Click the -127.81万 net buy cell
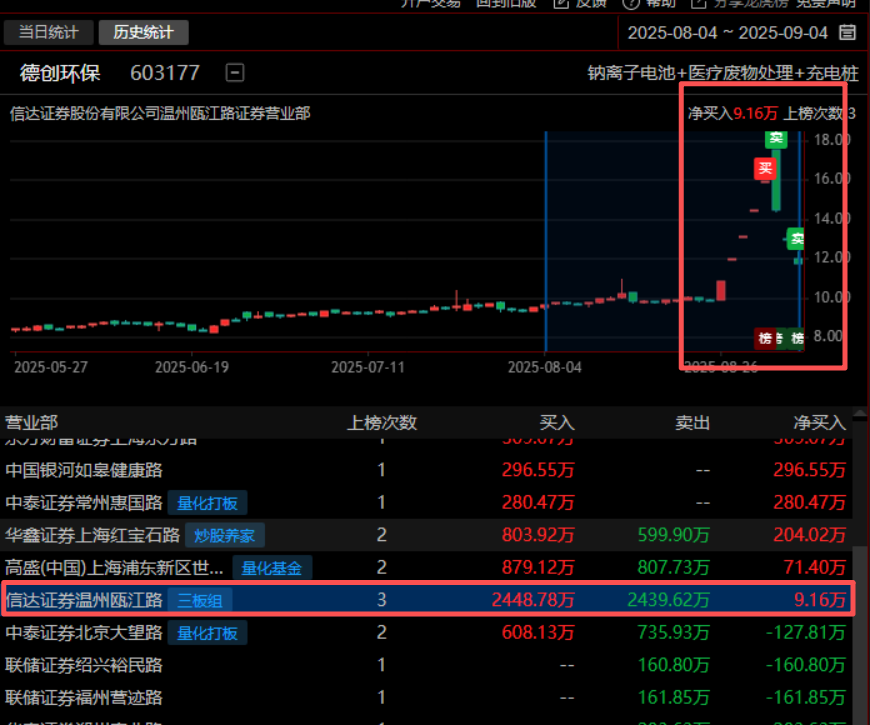Screen dimensions: 870x725 click(x=806, y=632)
